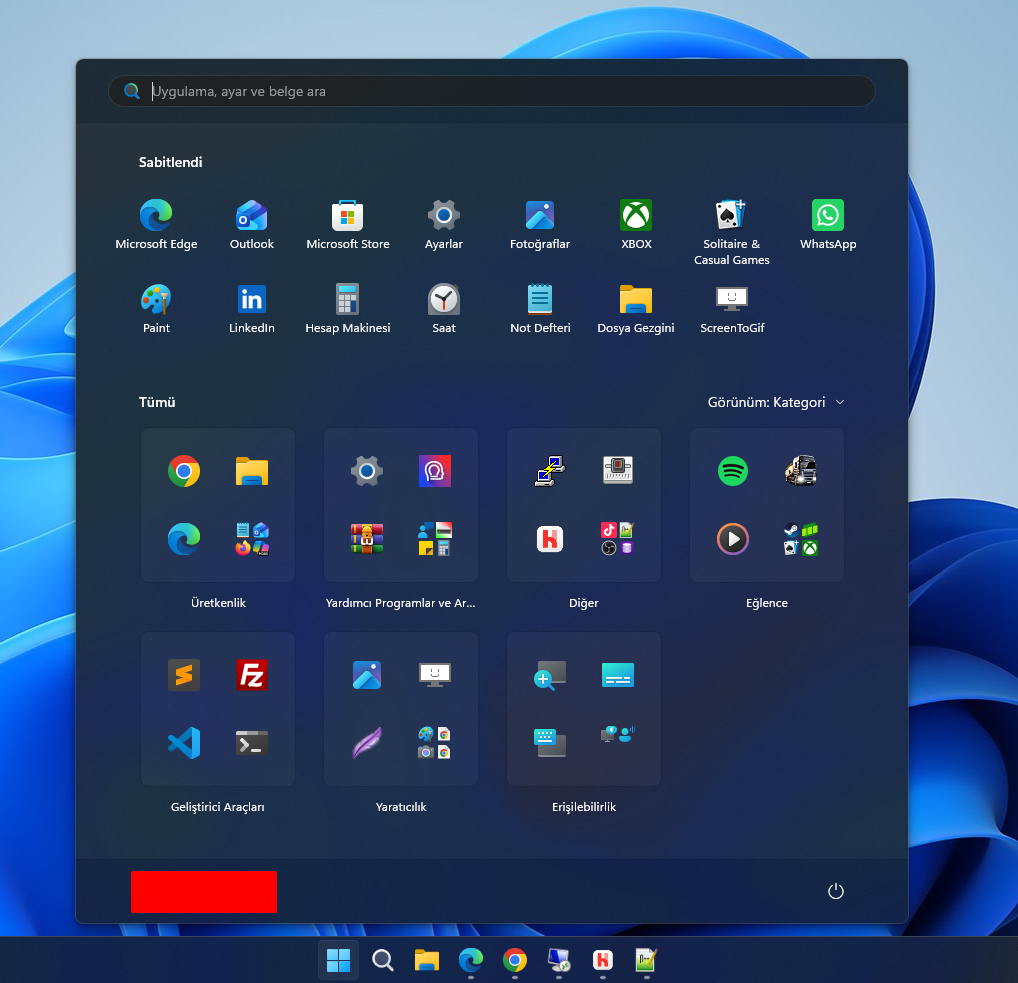1018x983 pixels.
Task: Switch to Chrome on the taskbar
Action: pyautogui.click(x=515, y=960)
